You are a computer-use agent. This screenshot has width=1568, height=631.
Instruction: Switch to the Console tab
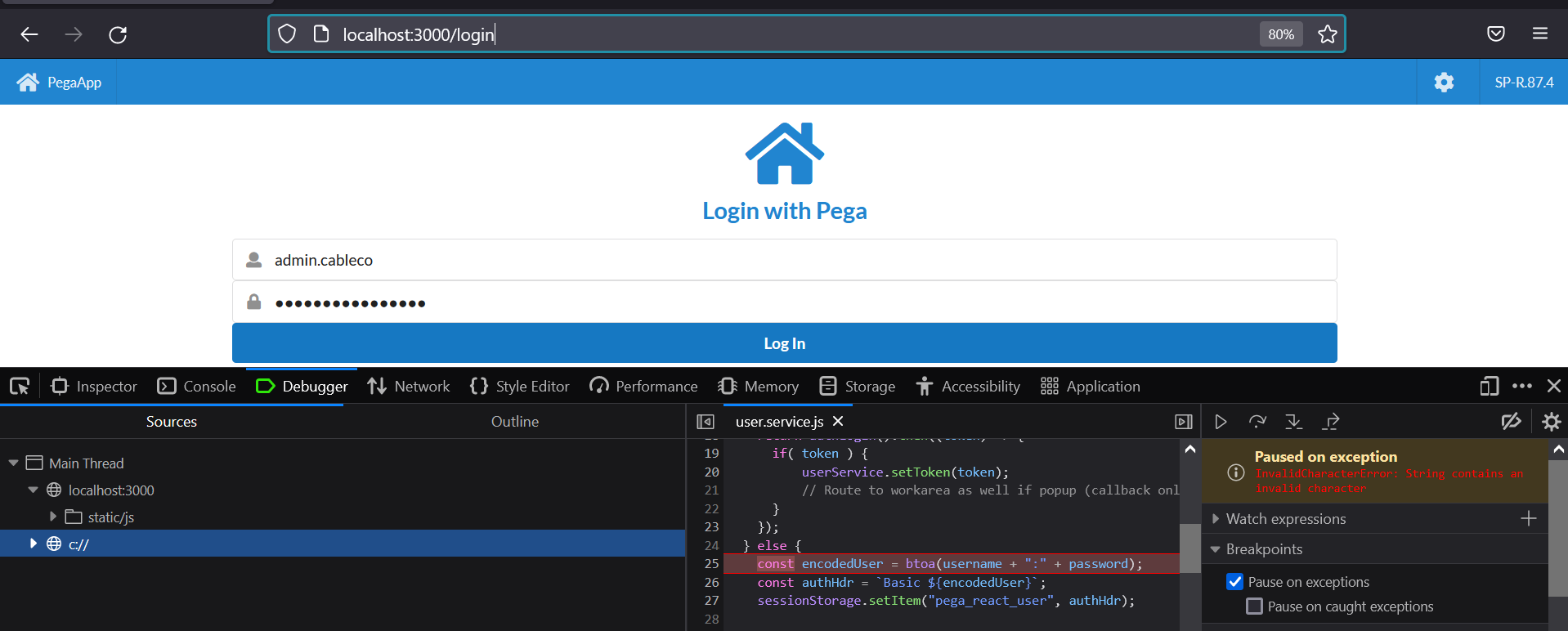coord(197,386)
